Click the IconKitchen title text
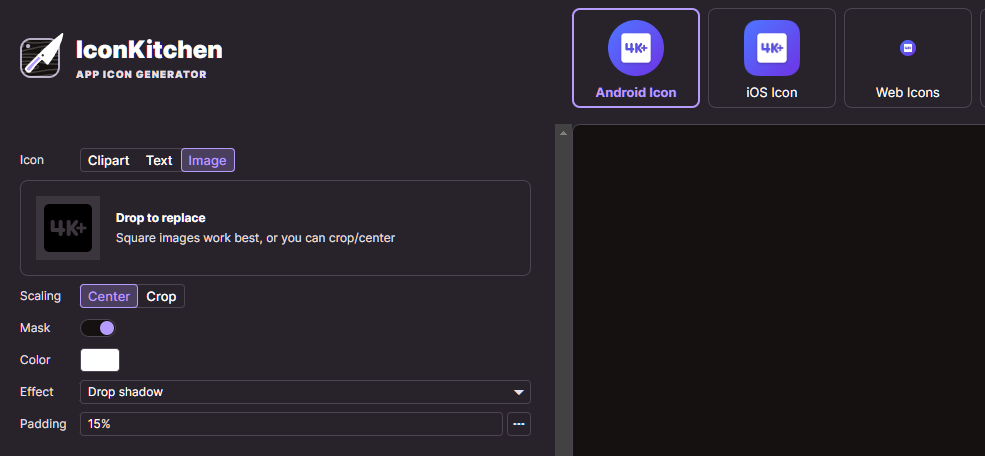This screenshot has height=456, width=985. point(149,50)
